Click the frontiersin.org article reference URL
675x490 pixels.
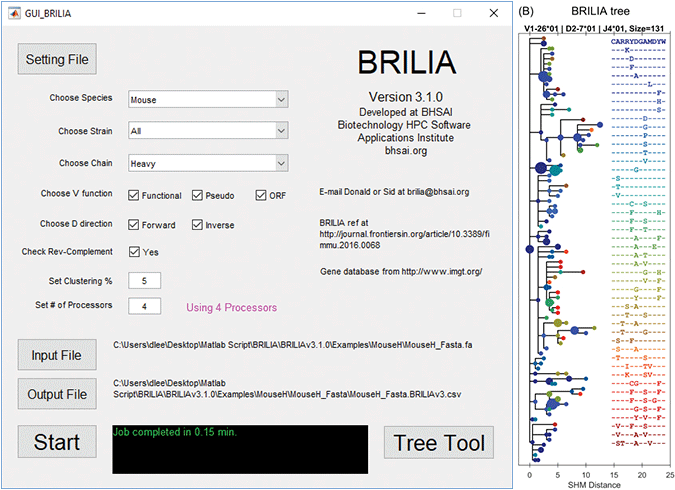click(404, 239)
